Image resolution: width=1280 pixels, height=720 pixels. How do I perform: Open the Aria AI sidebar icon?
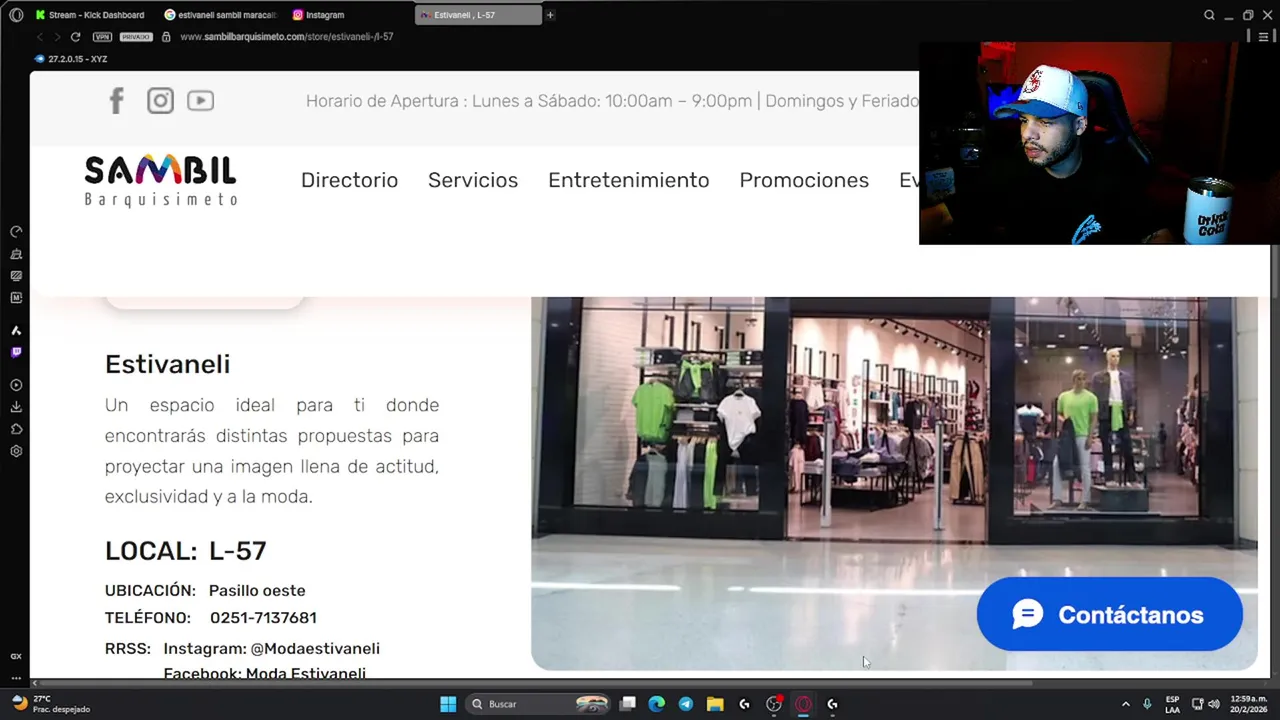click(16, 331)
